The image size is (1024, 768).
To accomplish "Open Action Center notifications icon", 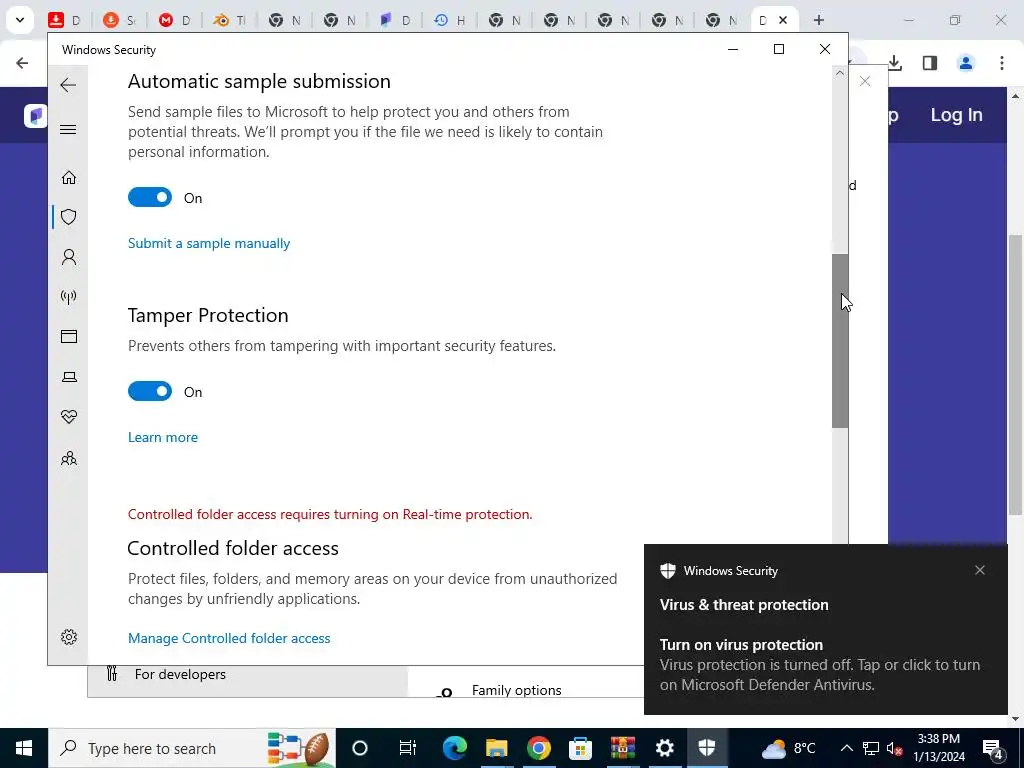I will tap(993, 748).
